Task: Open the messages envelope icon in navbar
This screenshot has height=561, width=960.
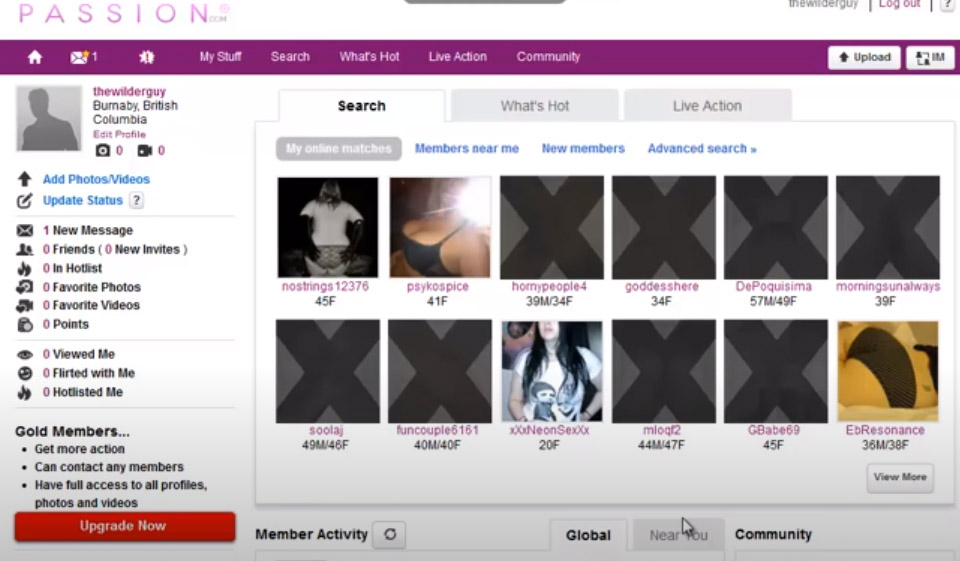Action: 80,57
